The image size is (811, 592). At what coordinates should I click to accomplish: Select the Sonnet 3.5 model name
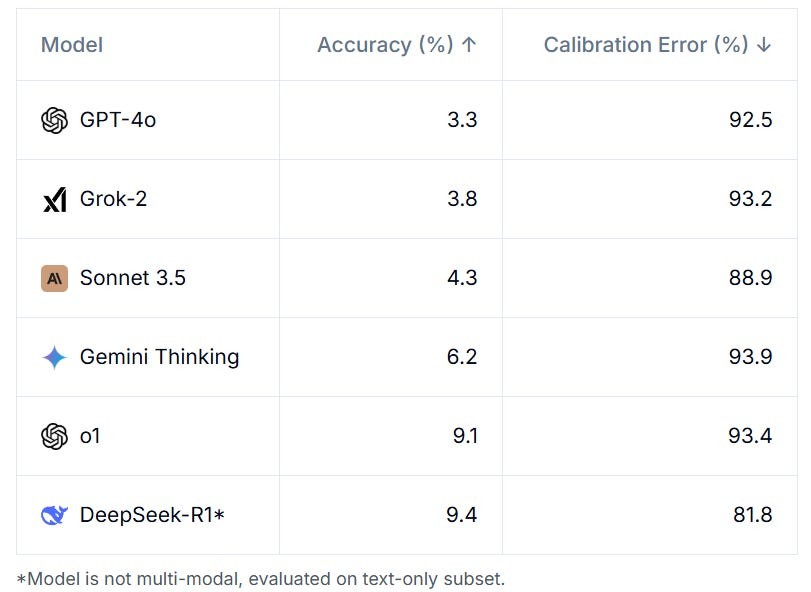(132, 278)
